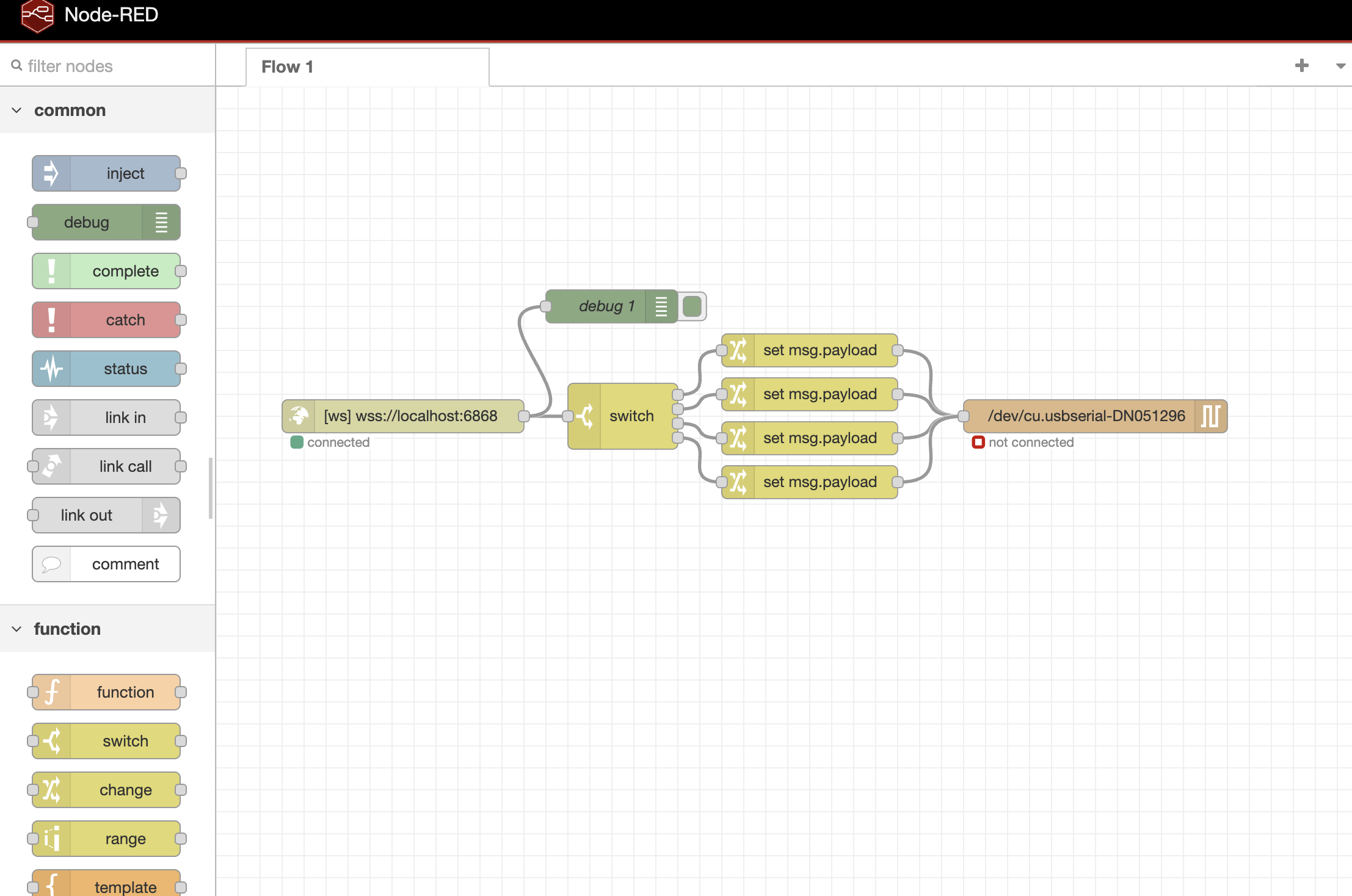The width and height of the screenshot is (1352, 896).
Task: Click the status node pulse icon in palette
Action: coord(51,369)
